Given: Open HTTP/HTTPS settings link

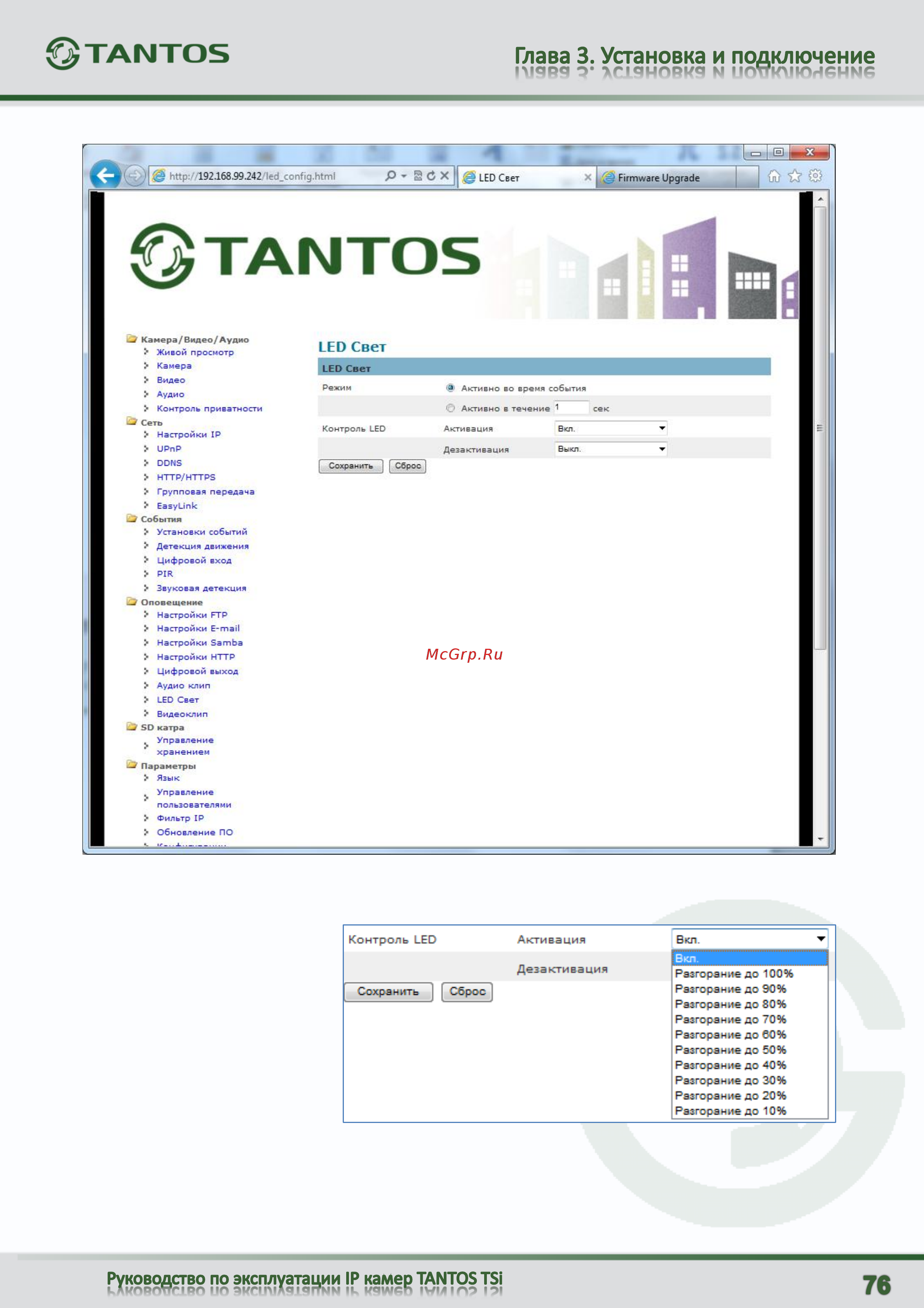Looking at the screenshot, I should (x=186, y=477).
